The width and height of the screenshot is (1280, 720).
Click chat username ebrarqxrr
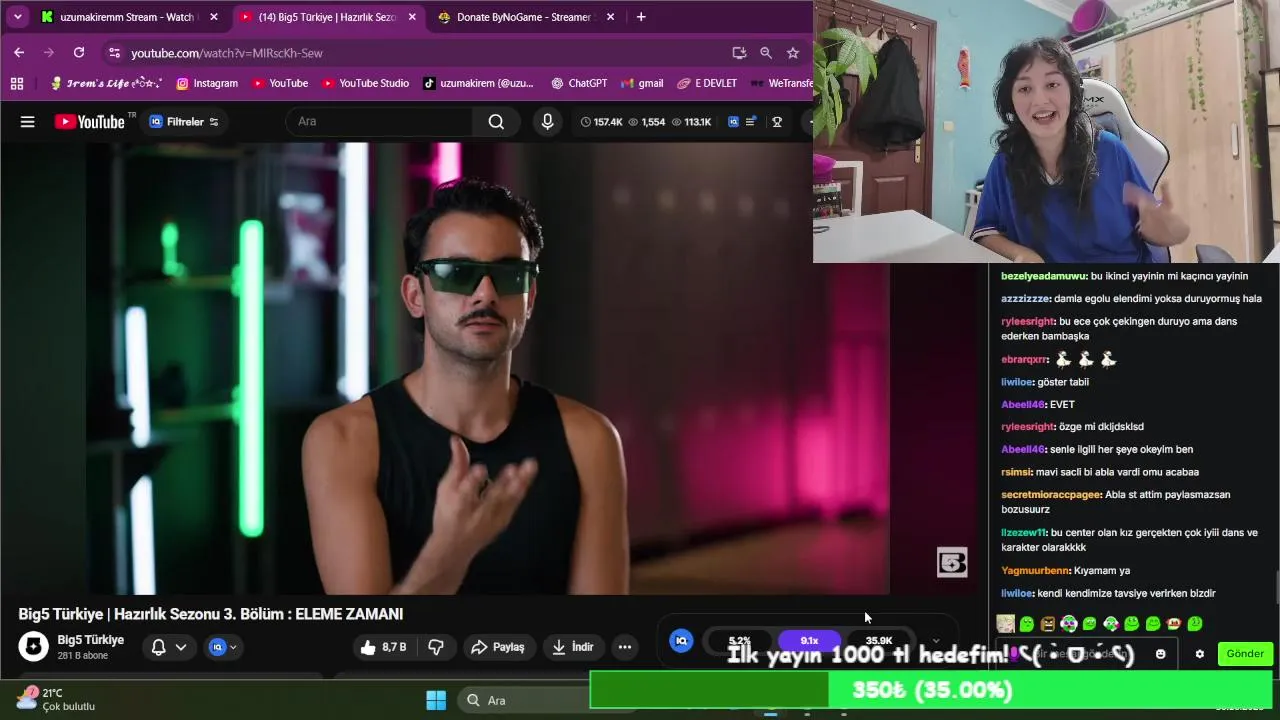point(1025,359)
